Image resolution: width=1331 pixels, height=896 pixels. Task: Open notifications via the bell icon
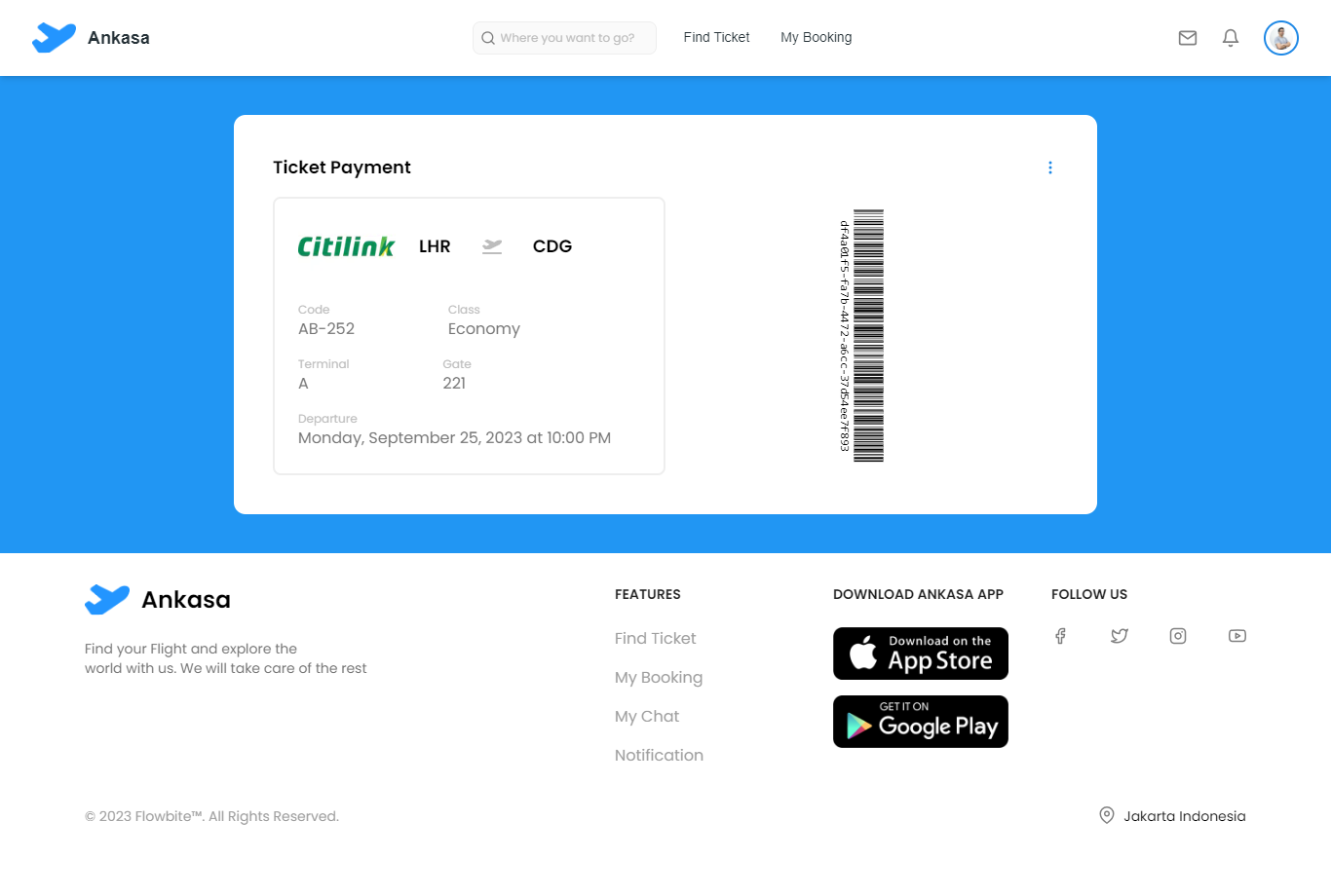[x=1230, y=37]
